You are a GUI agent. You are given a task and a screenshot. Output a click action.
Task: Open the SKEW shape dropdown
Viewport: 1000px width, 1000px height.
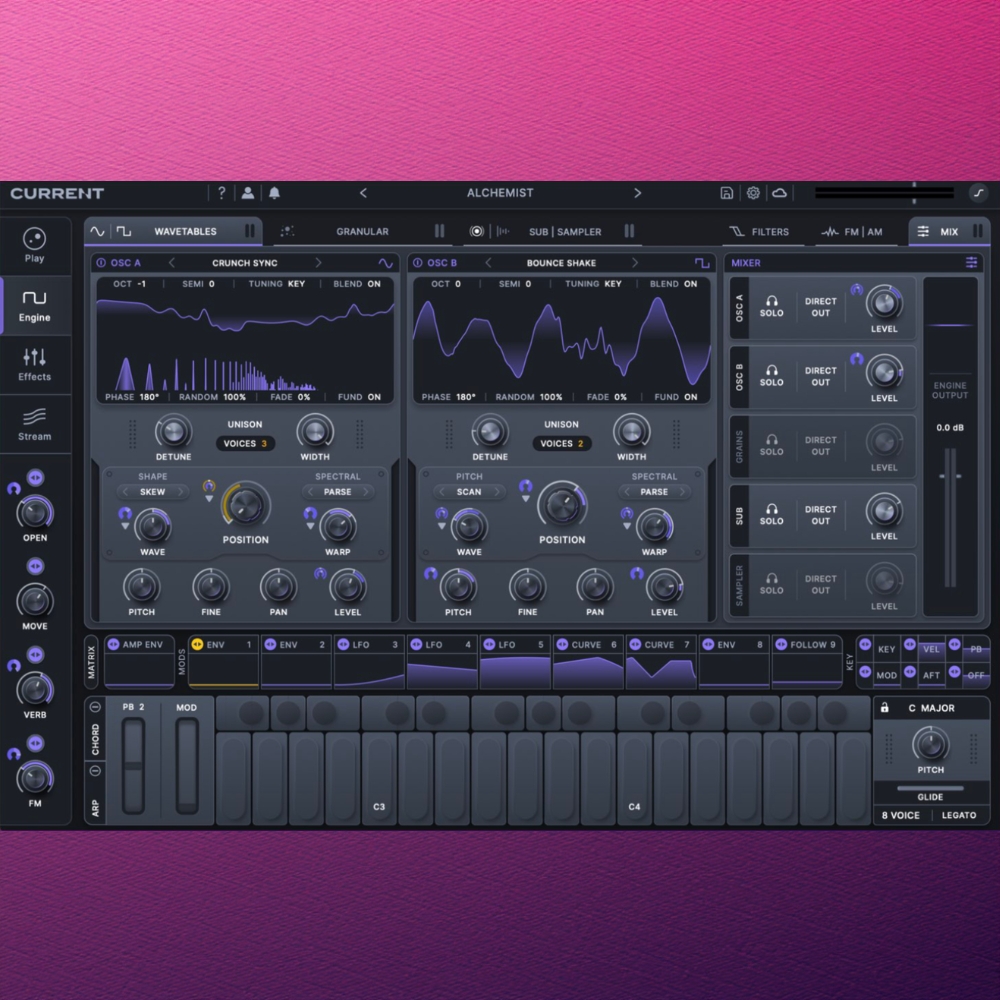pos(153,492)
